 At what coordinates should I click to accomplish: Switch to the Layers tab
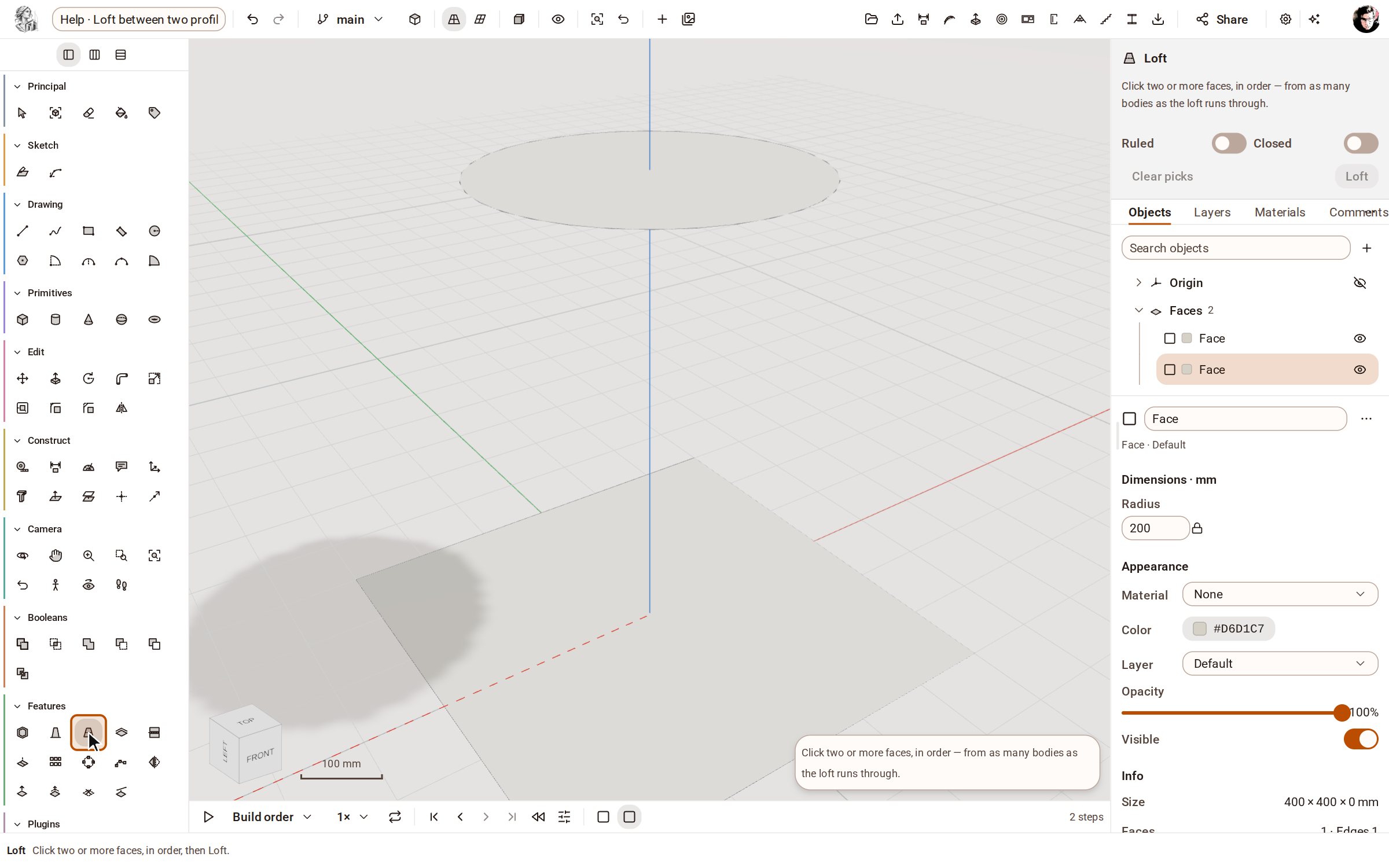click(x=1212, y=212)
